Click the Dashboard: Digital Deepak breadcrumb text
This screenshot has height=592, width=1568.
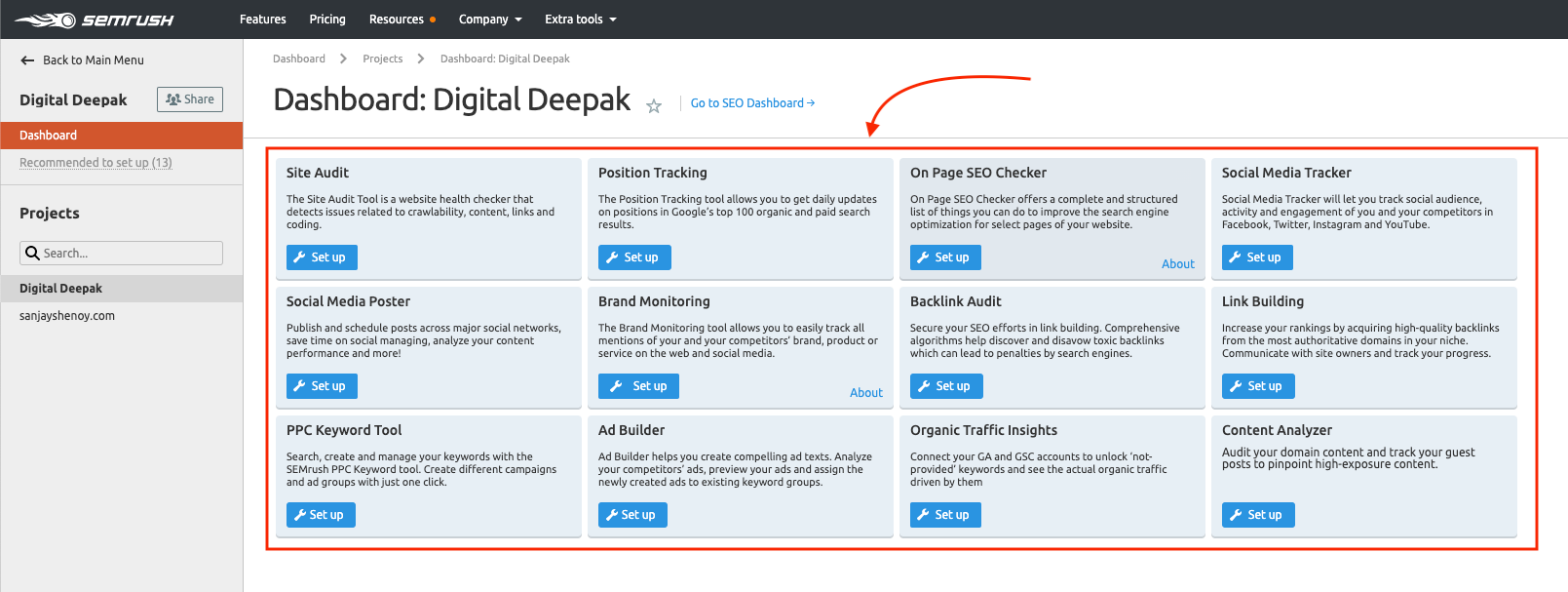(505, 59)
